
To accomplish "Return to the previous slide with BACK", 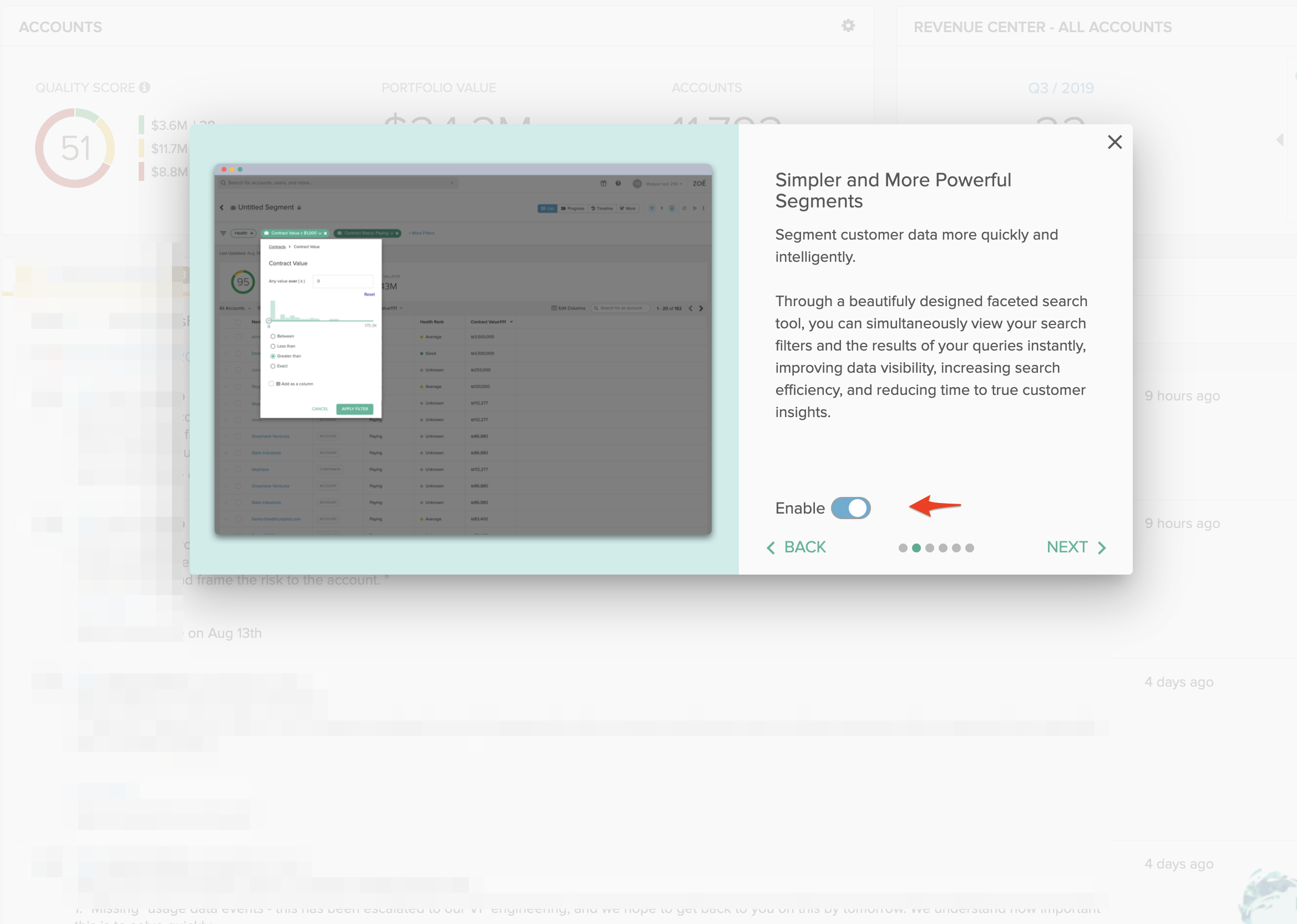I will tap(796, 547).
